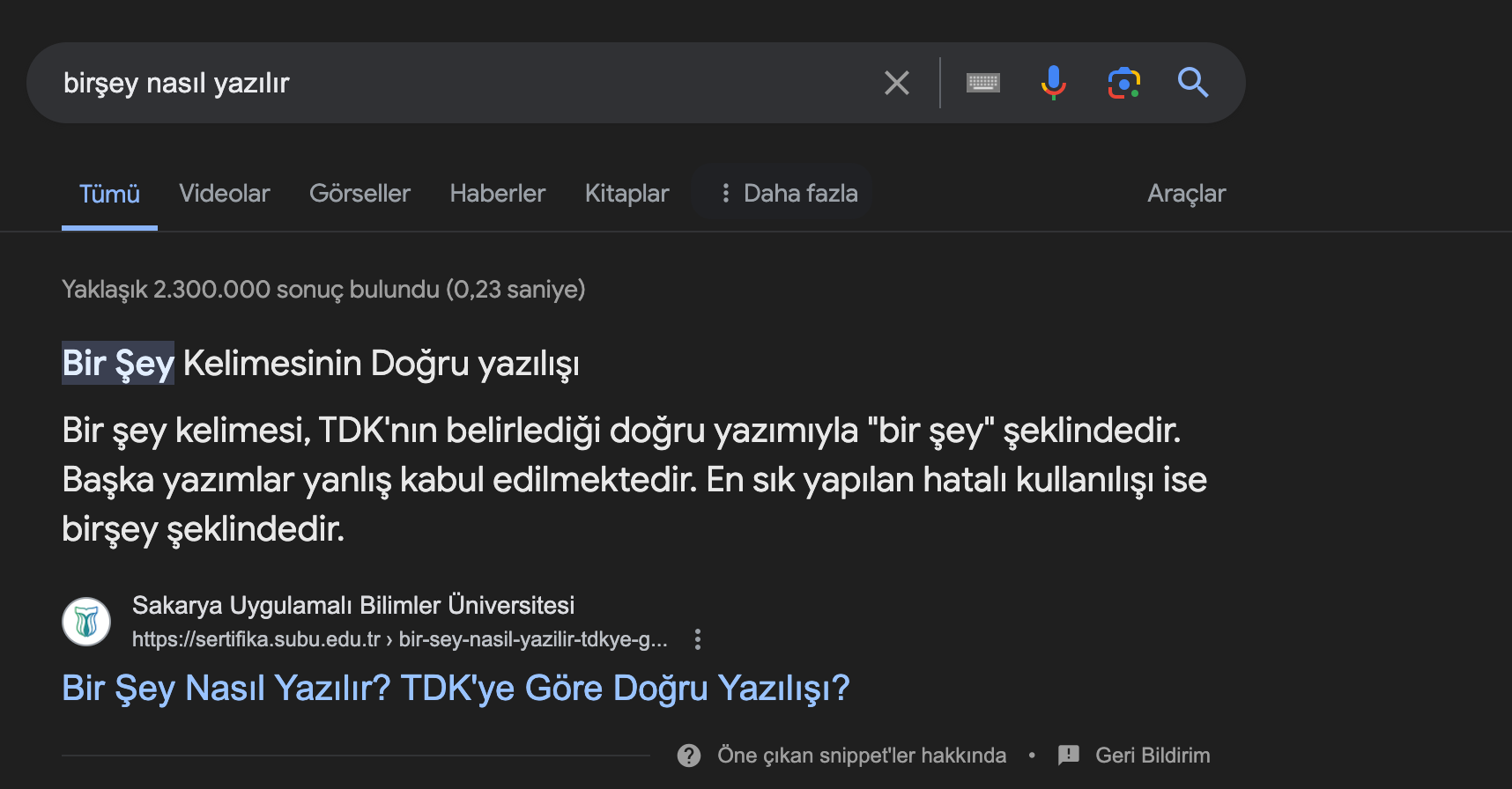
Task: Click the question mark help icon
Action: point(689,756)
